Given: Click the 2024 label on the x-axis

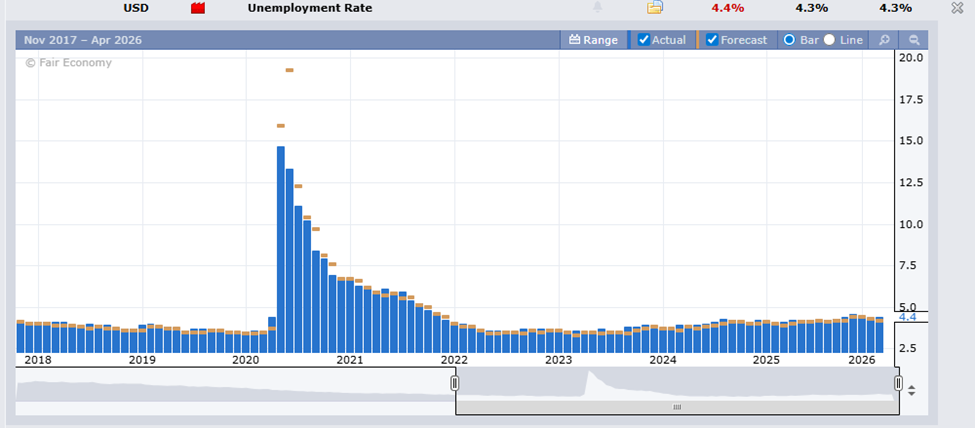Looking at the screenshot, I should pos(663,360).
